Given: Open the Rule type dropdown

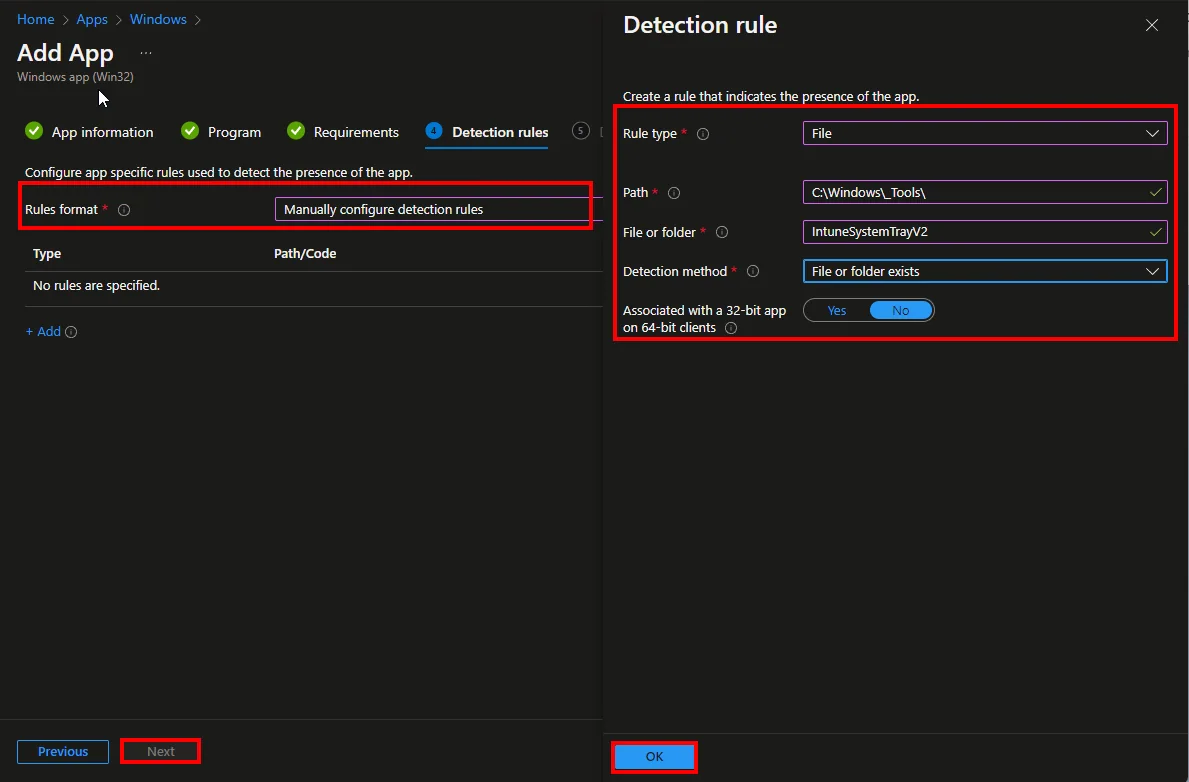Looking at the screenshot, I should pos(985,133).
